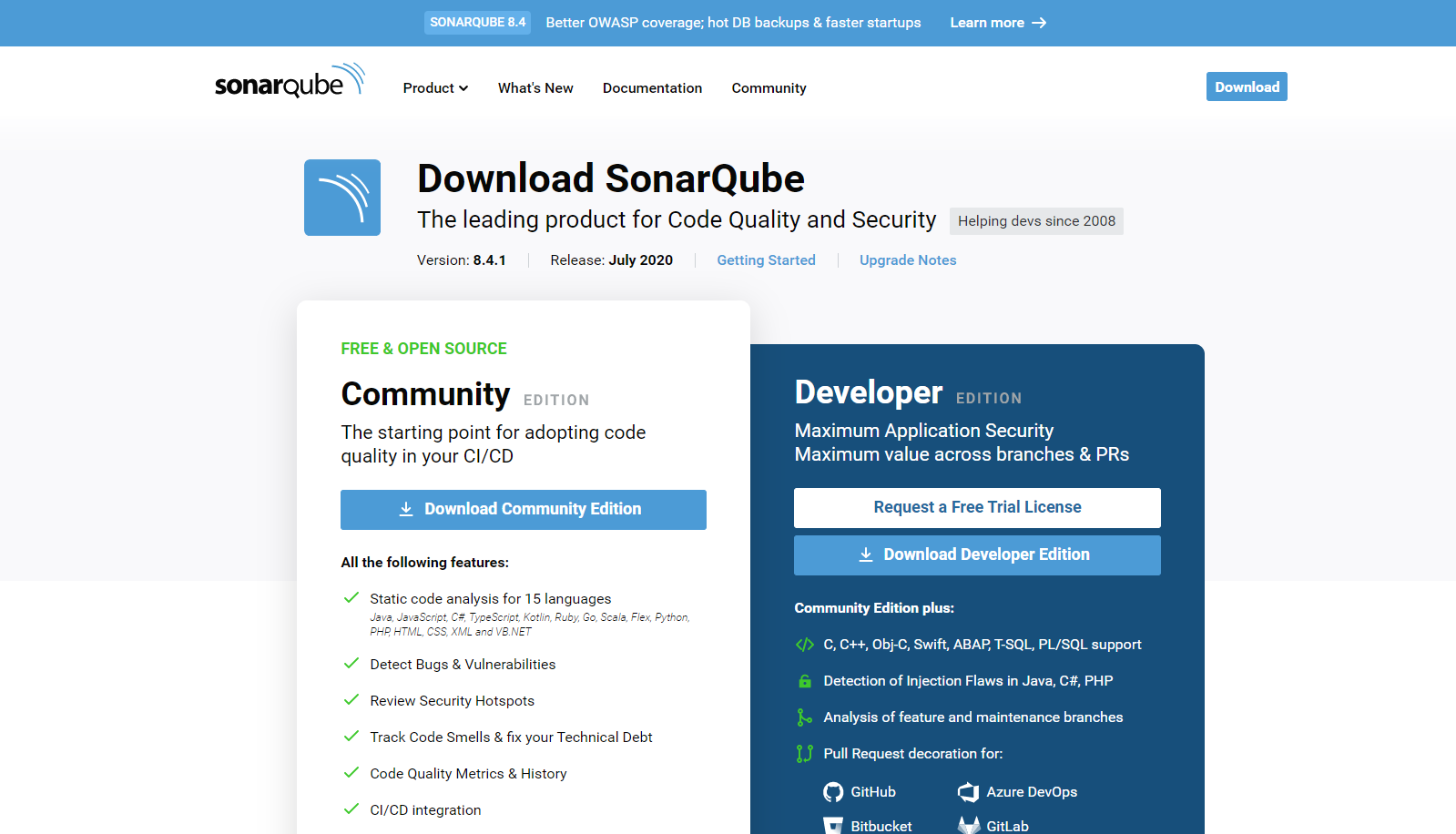Open the Getting Started link
The width and height of the screenshot is (1456, 834).
pos(766,260)
